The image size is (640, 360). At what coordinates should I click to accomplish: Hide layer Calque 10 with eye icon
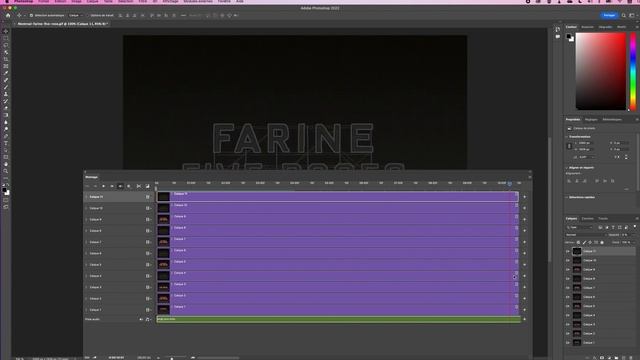[568, 260]
